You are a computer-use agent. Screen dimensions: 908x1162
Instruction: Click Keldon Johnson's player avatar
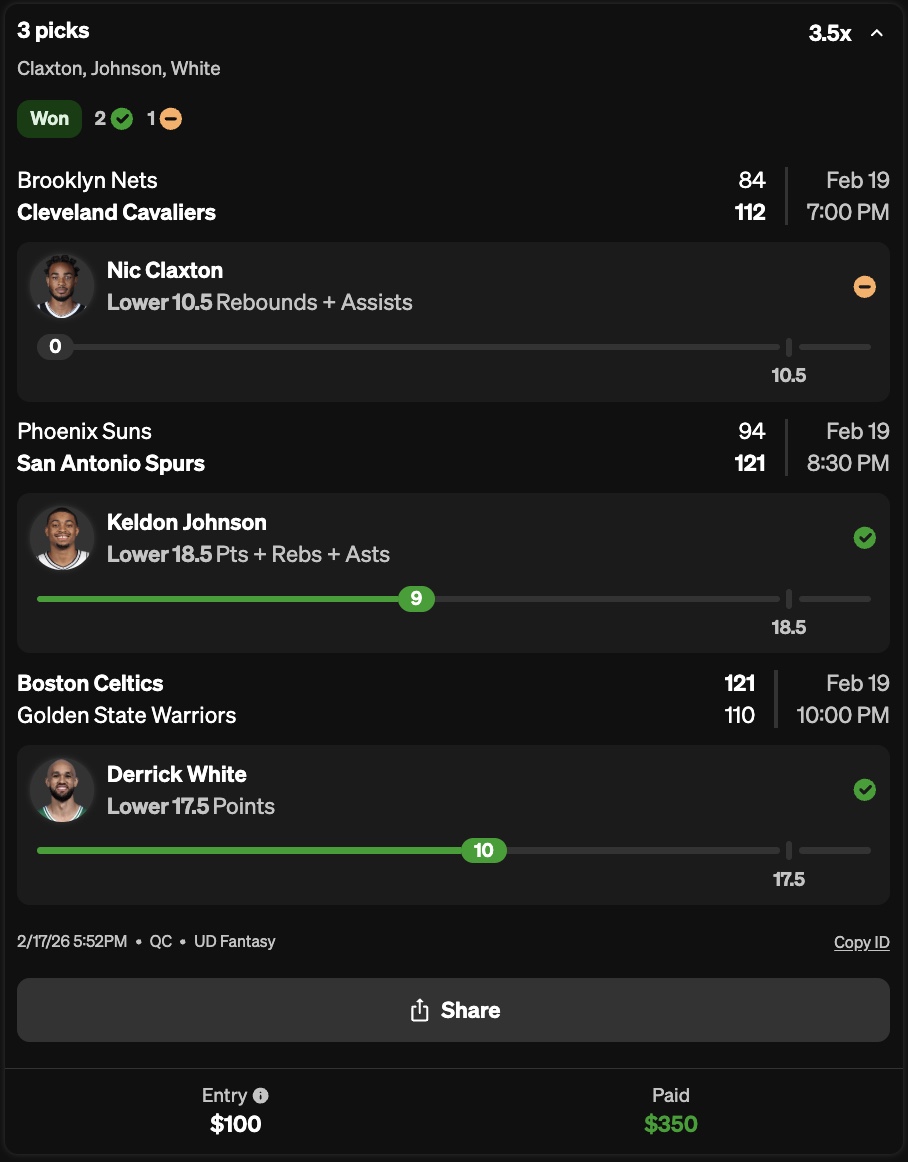point(62,538)
